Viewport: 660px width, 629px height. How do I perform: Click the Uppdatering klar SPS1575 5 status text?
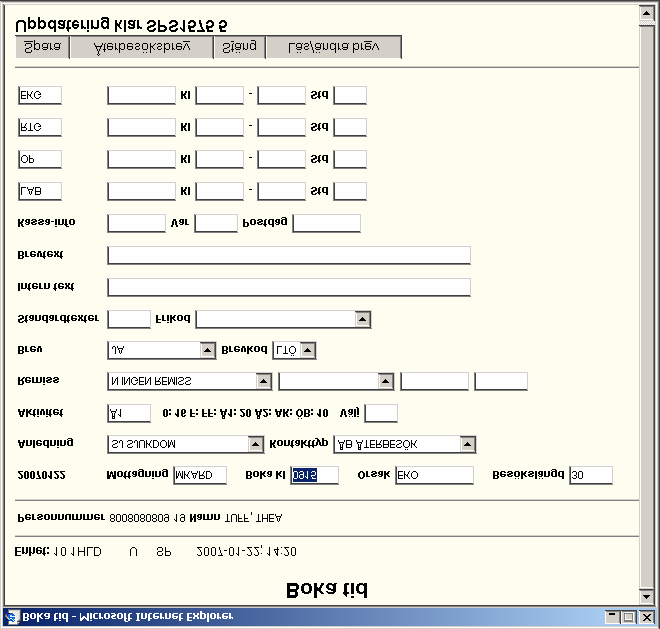tap(121, 25)
